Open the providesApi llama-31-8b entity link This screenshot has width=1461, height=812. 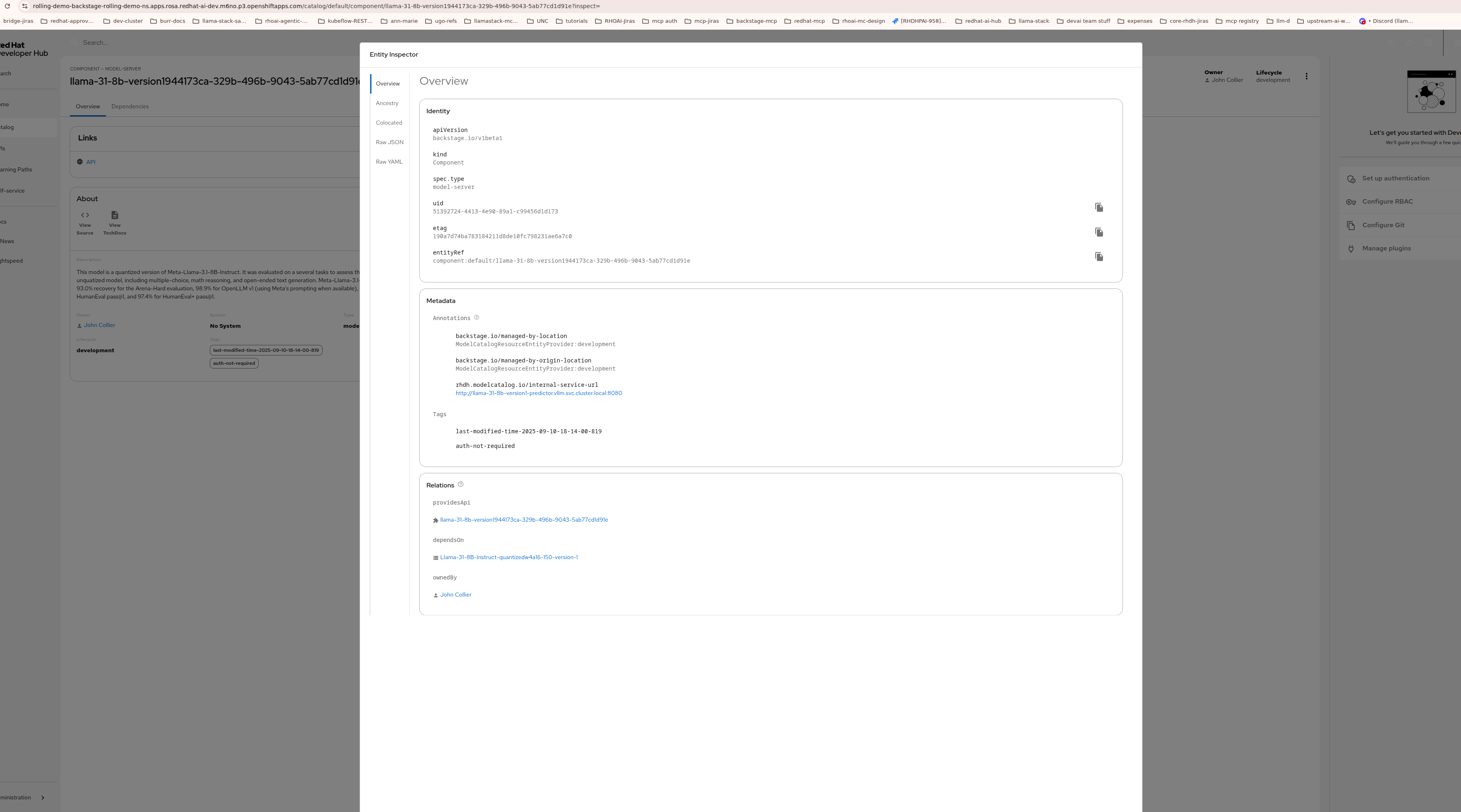click(523, 519)
